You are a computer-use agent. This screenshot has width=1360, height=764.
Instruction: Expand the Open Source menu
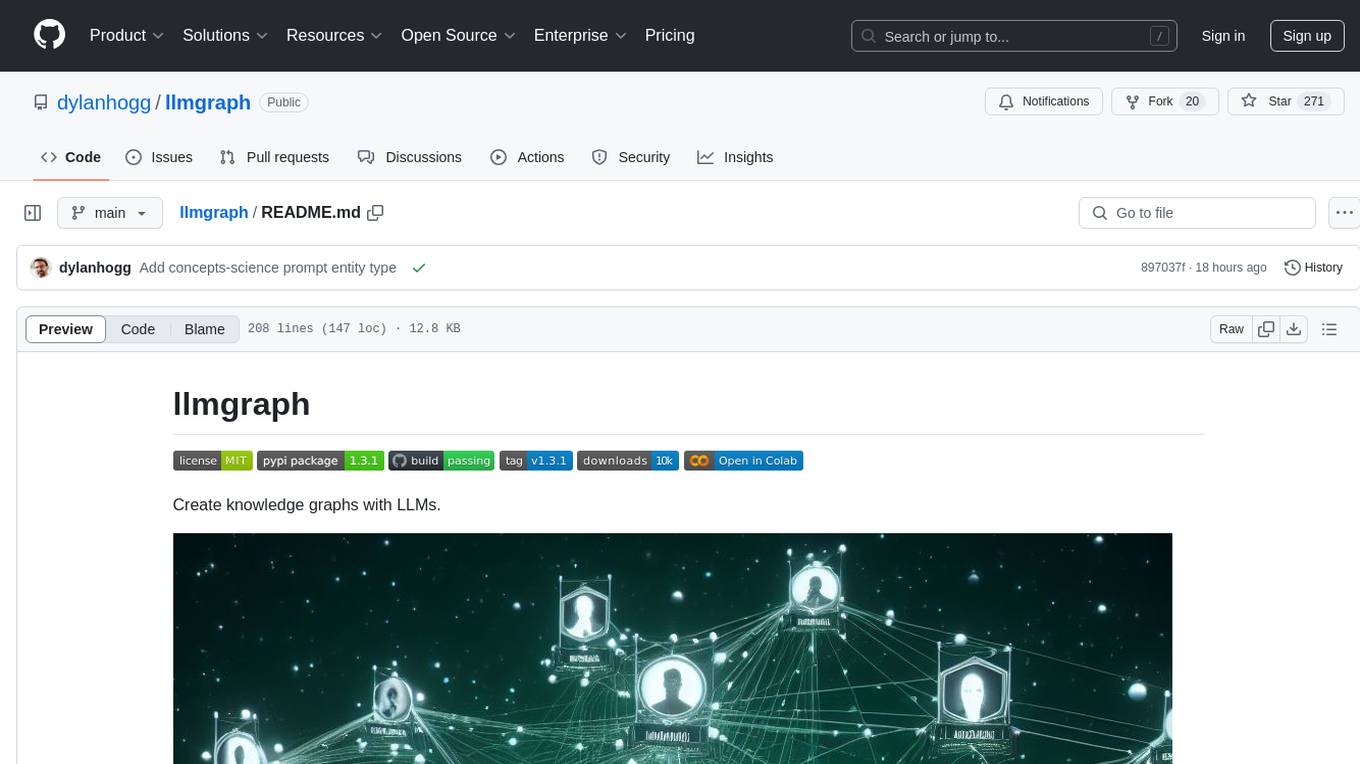tap(458, 35)
